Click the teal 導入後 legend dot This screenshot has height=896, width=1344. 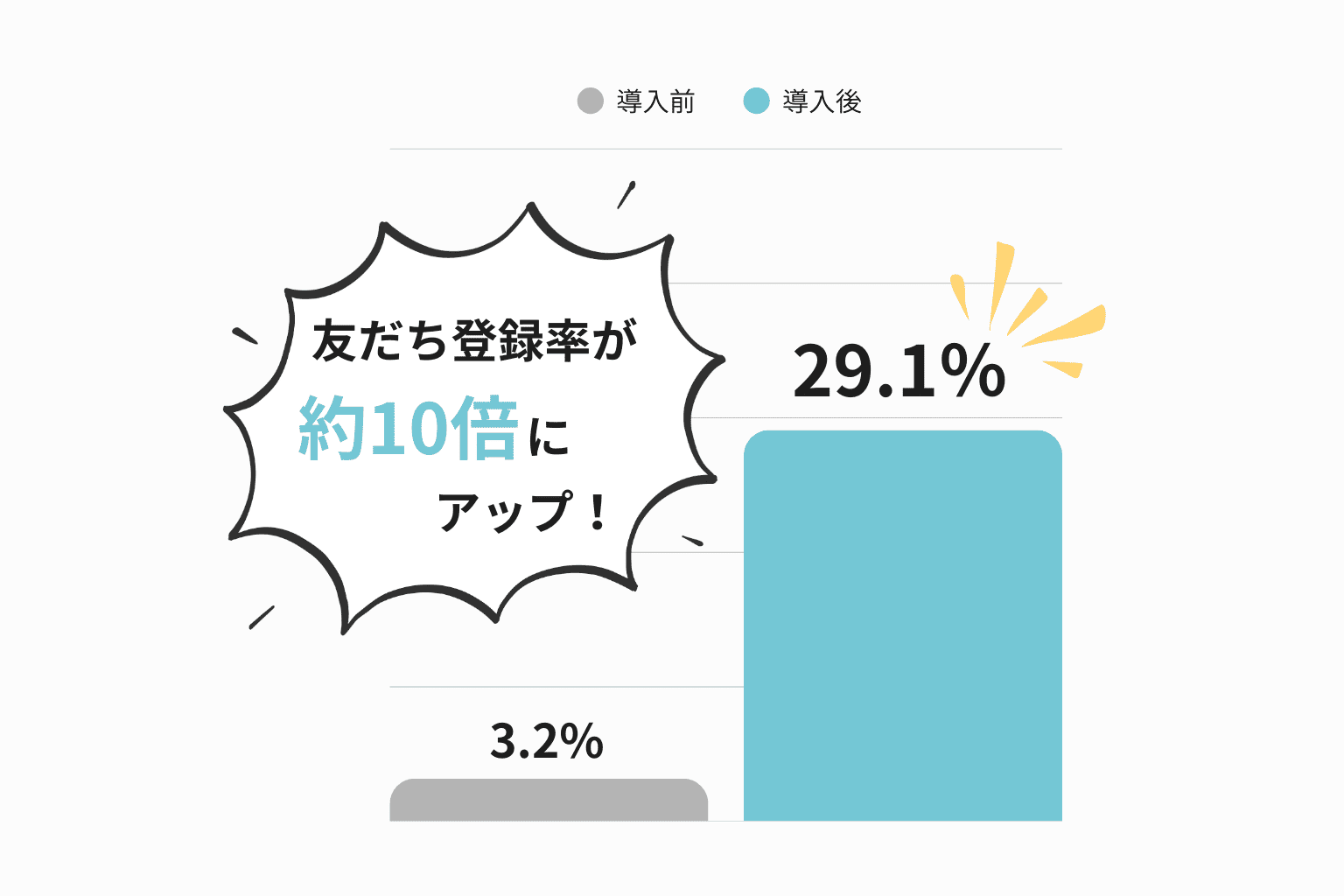tap(756, 101)
